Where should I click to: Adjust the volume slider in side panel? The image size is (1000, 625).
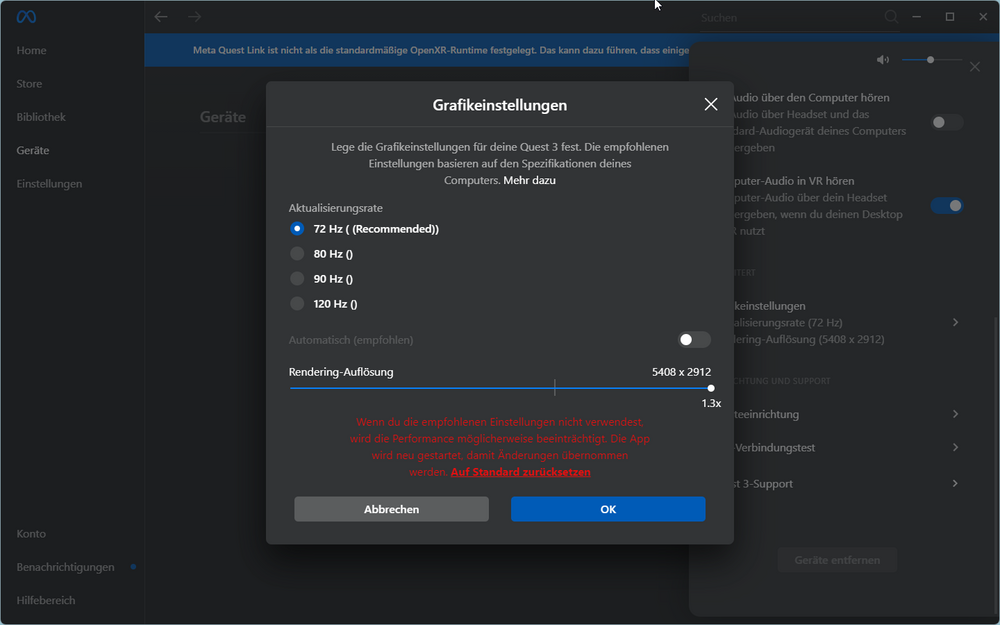932,60
